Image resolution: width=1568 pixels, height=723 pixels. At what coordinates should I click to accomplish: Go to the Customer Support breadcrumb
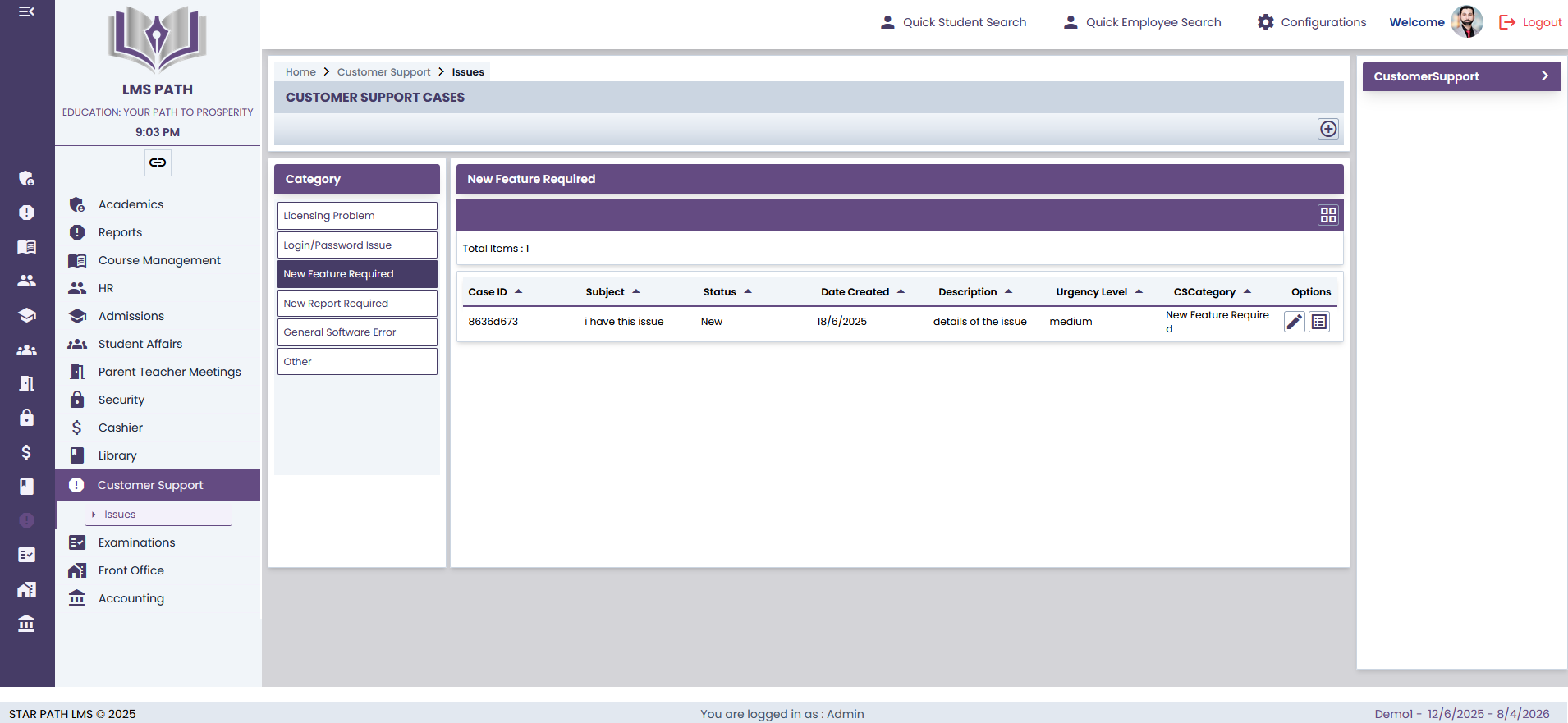coord(383,72)
